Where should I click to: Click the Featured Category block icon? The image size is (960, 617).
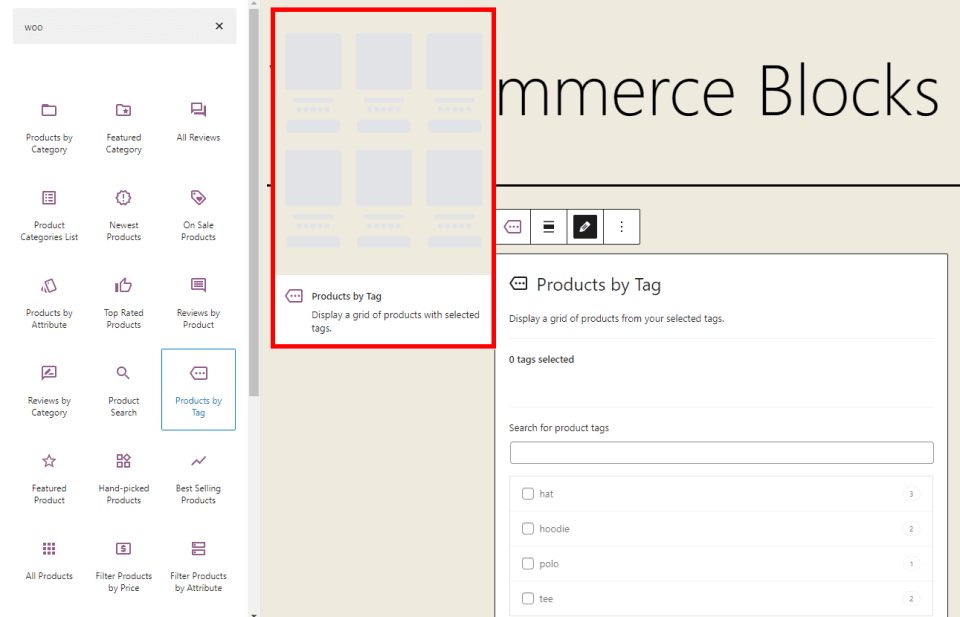click(123, 110)
